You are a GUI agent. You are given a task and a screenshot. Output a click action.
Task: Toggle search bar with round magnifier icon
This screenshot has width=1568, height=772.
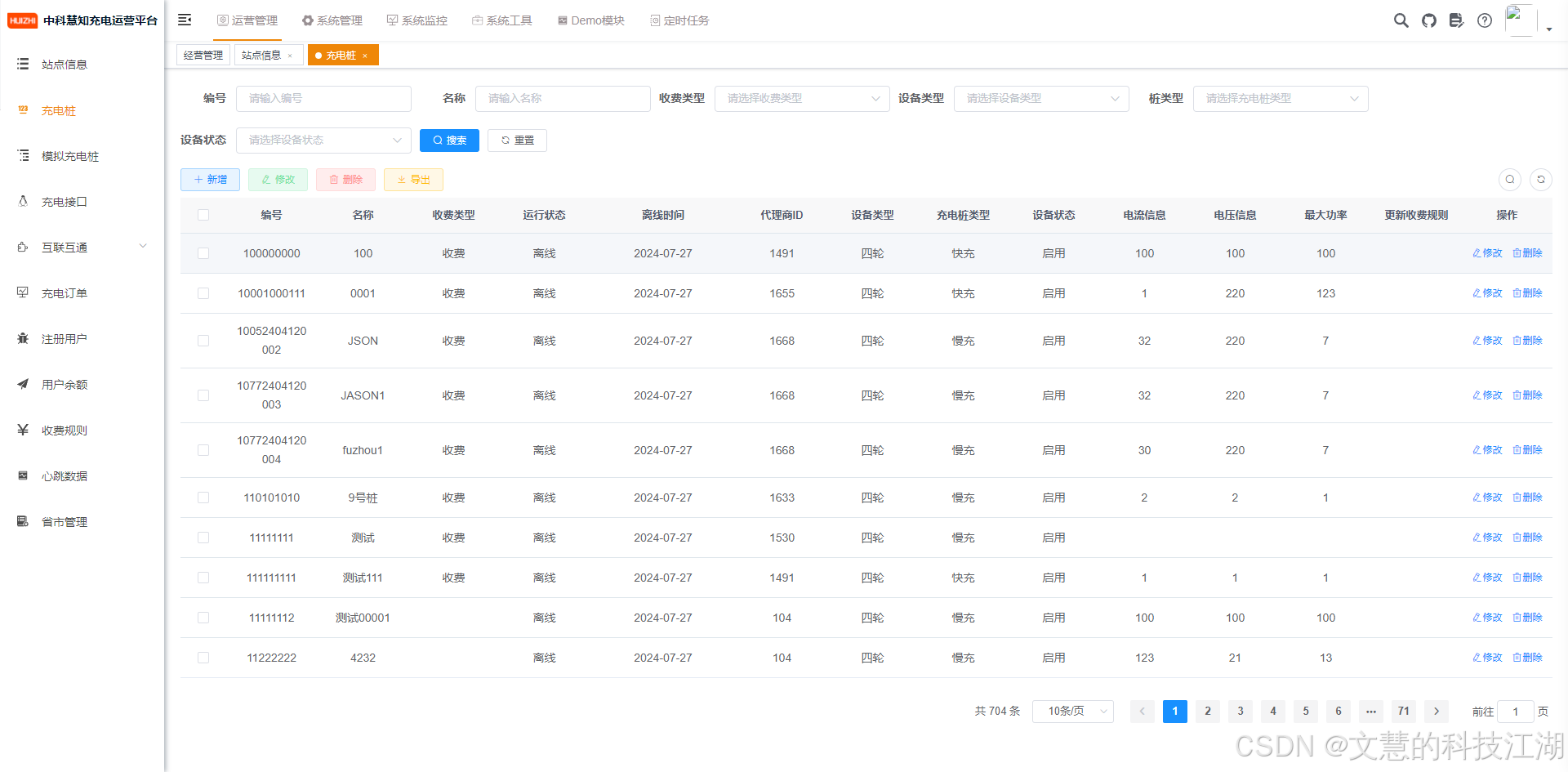tap(1509, 180)
